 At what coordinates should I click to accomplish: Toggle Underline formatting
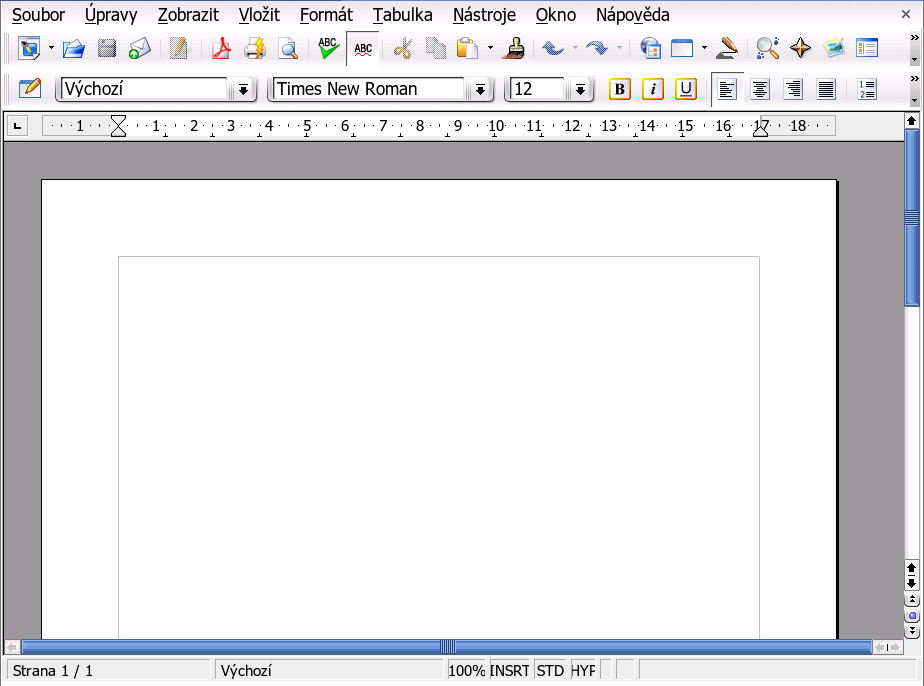(x=685, y=89)
